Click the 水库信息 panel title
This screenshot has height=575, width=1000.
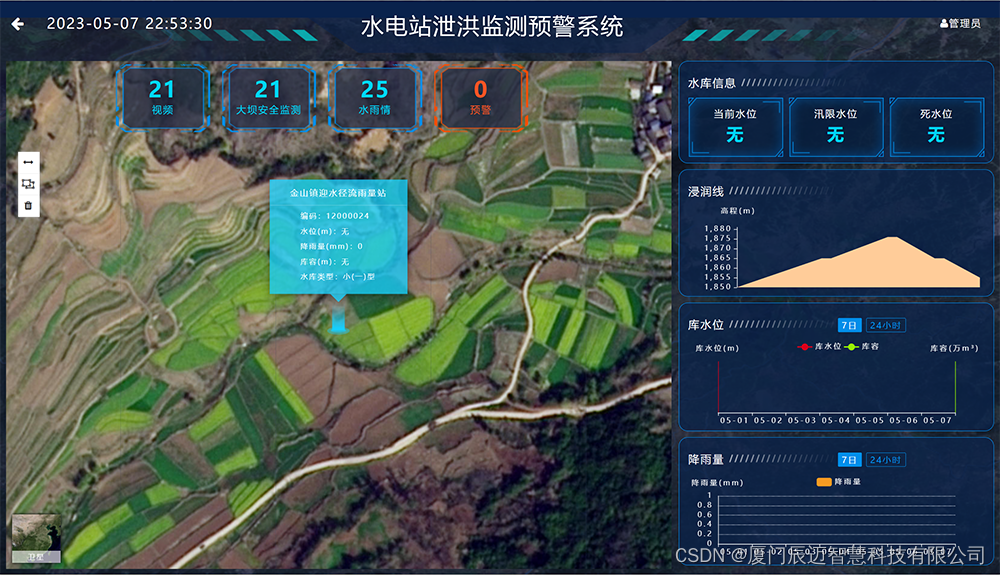(712, 83)
